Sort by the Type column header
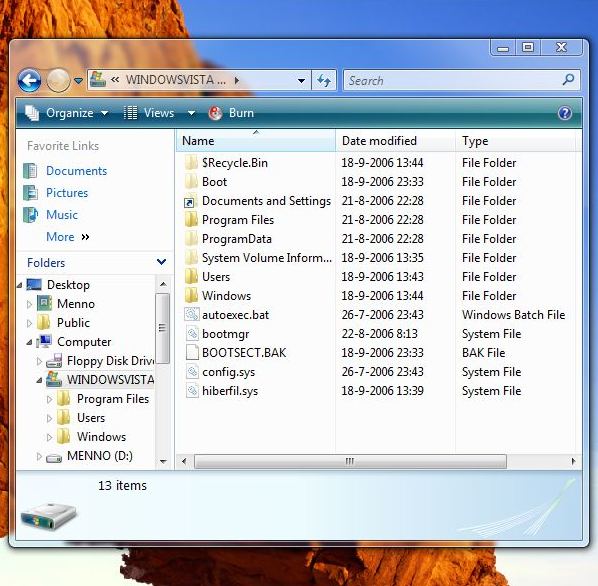Viewport: 598px width, 586px height. coord(515,141)
